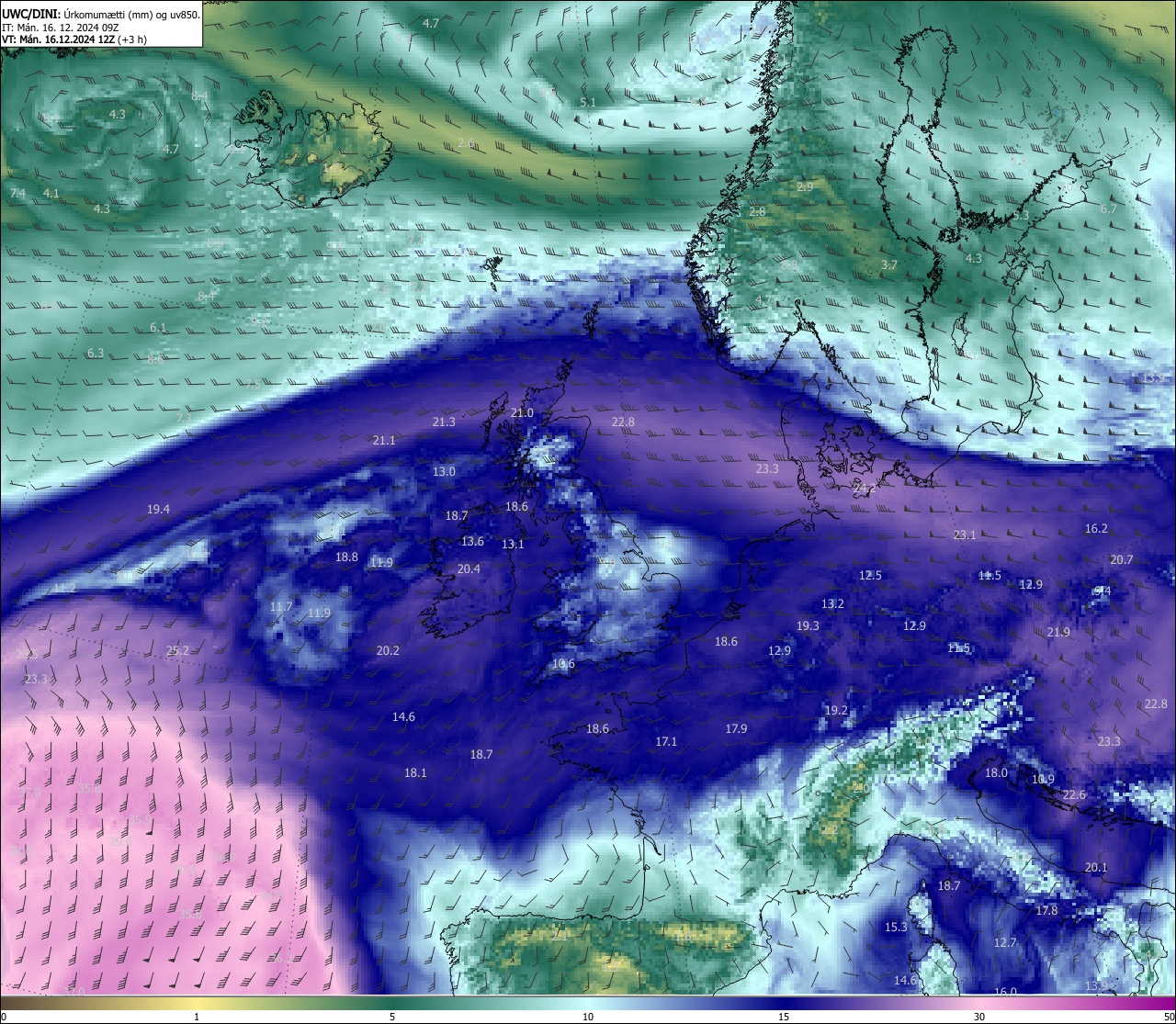This screenshot has width=1176, height=1024.
Task: Click the 1 label on the color scale
Action: point(197,1017)
